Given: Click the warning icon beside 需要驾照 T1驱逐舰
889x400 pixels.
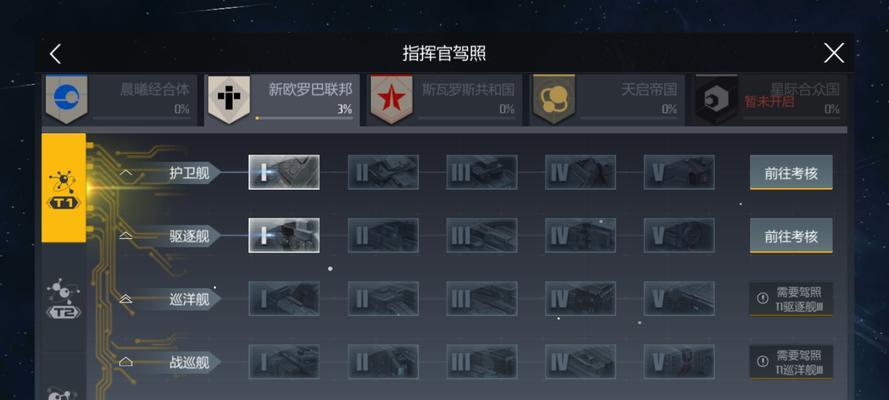Looking at the screenshot, I should [763, 298].
